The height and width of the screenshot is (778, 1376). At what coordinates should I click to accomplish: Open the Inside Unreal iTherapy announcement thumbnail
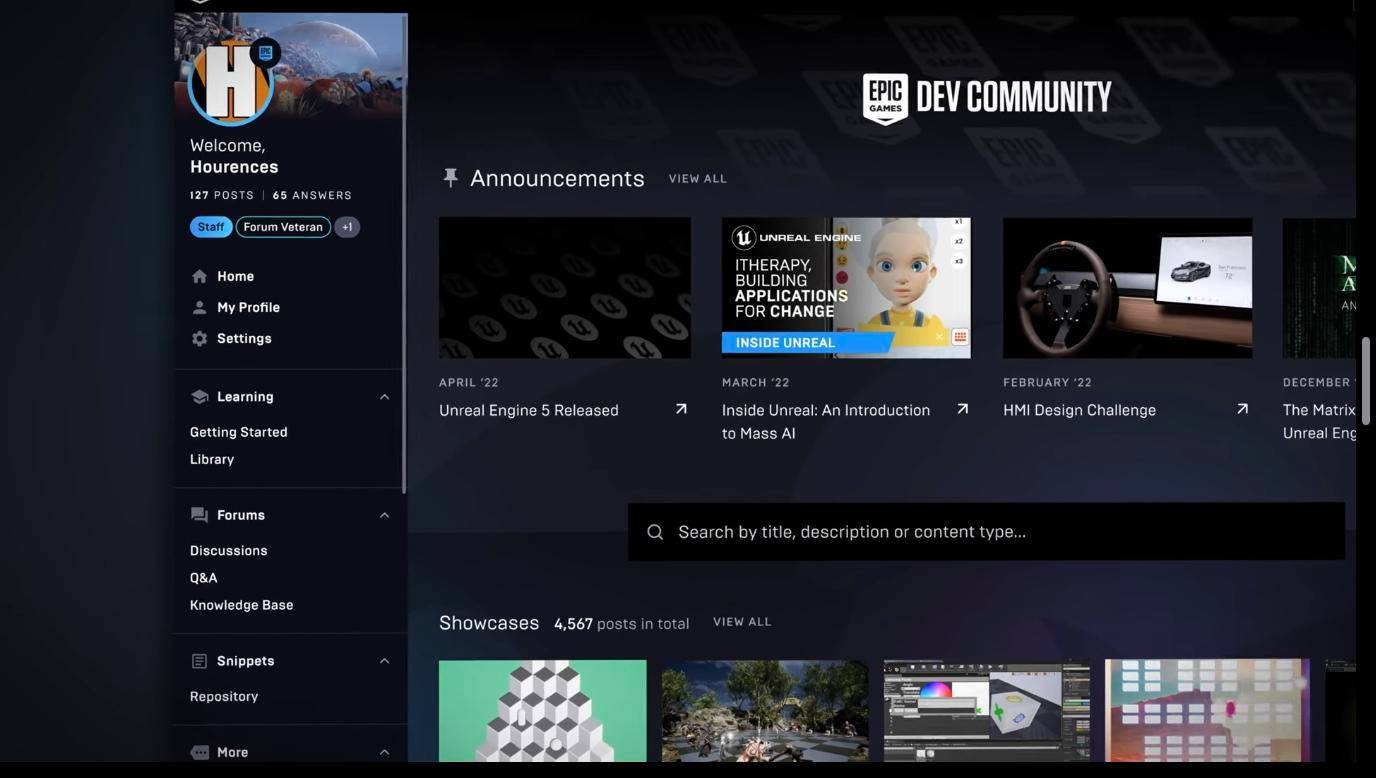[x=846, y=288]
